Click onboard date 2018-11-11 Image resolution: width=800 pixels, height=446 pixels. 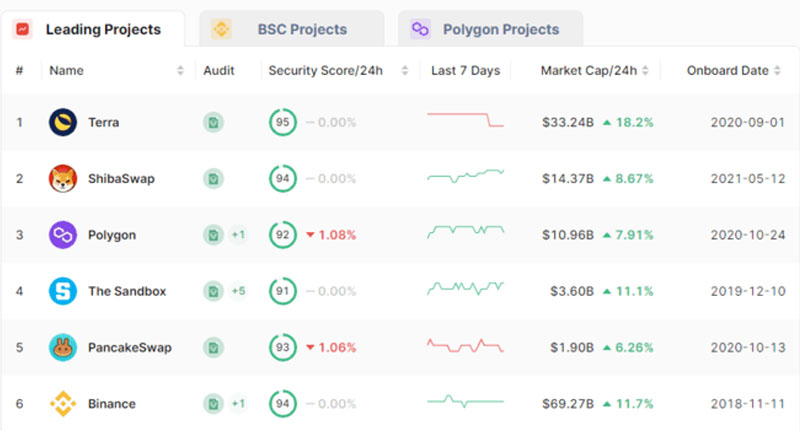pyautogui.click(x=748, y=404)
